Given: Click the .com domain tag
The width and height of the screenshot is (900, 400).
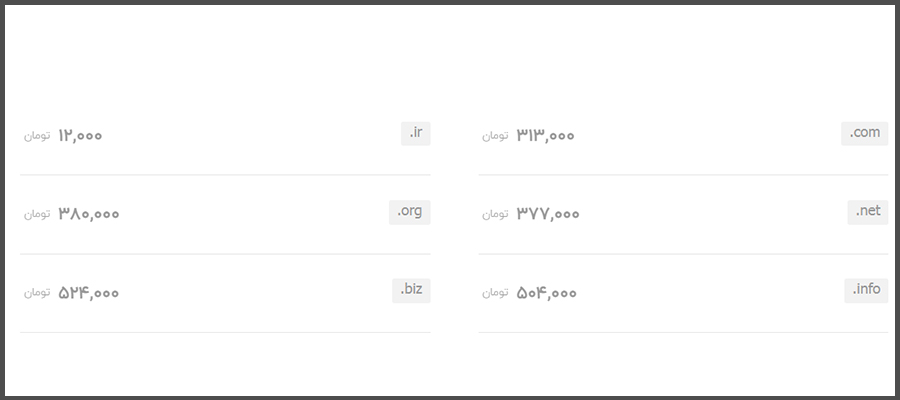Looking at the screenshot, I should click(864, 133).
